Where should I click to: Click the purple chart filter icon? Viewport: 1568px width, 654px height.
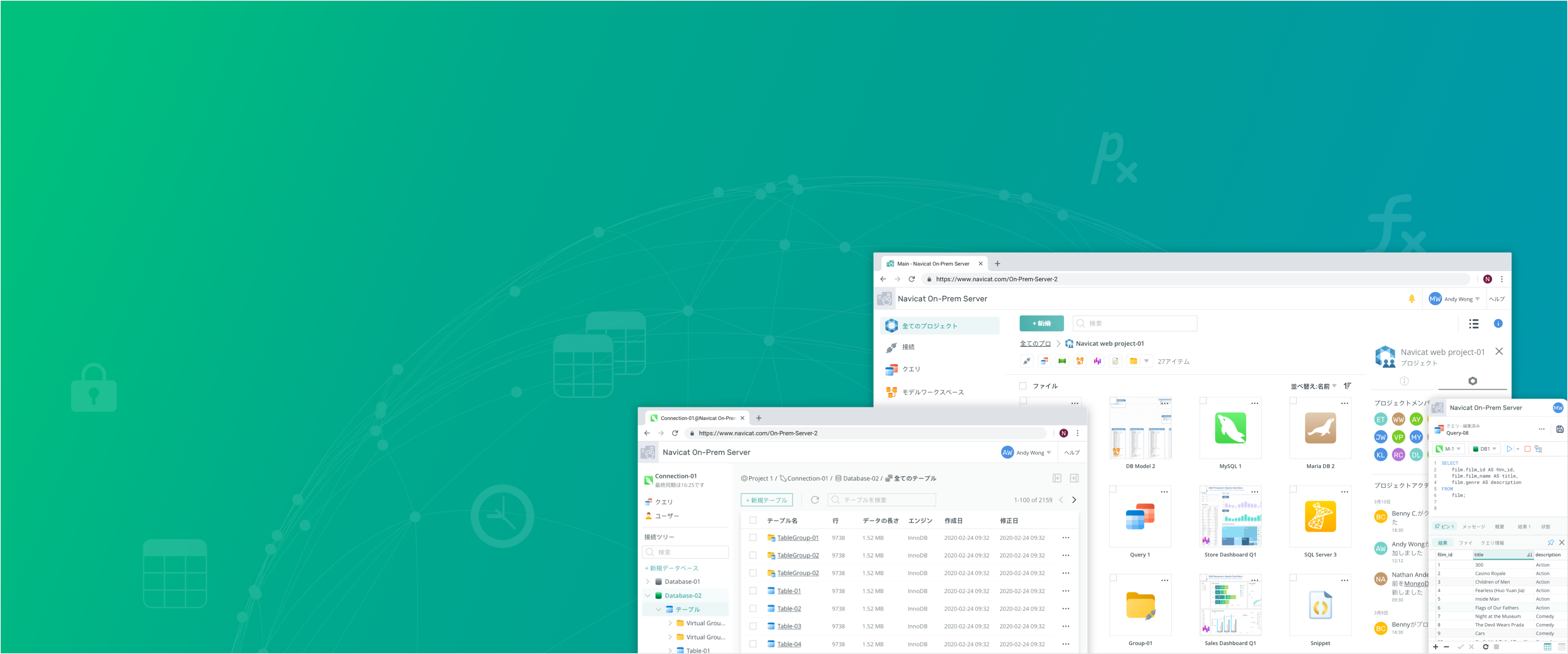[x=1098, y=361]
